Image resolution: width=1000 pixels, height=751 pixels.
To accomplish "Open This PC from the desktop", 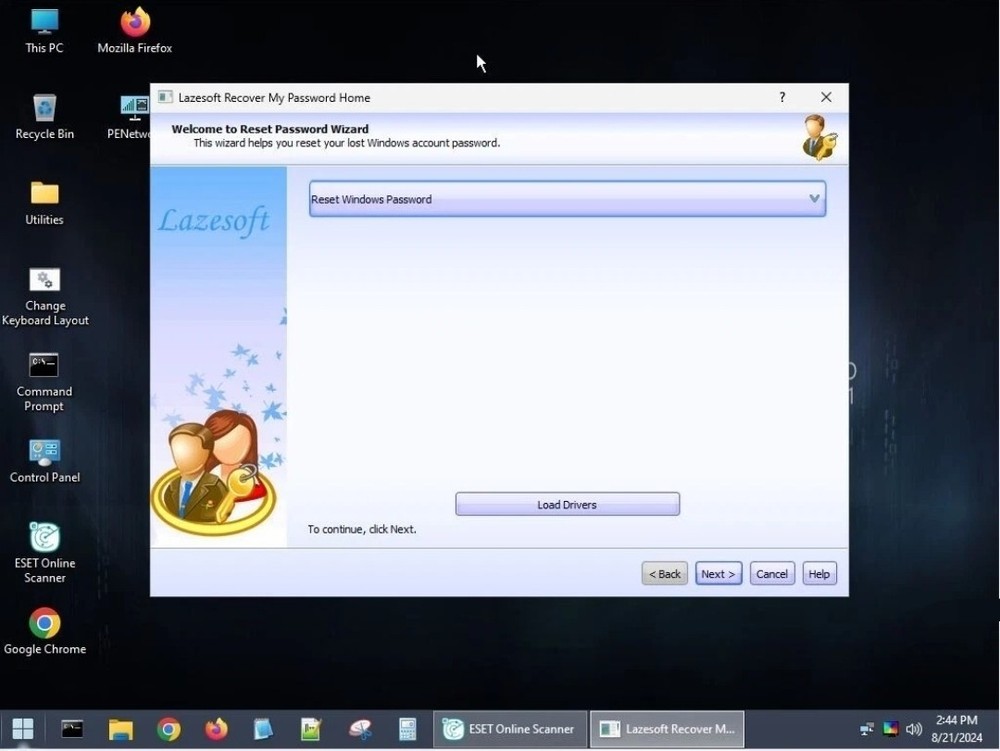I will pyautogui.click(x=43, y=22).
